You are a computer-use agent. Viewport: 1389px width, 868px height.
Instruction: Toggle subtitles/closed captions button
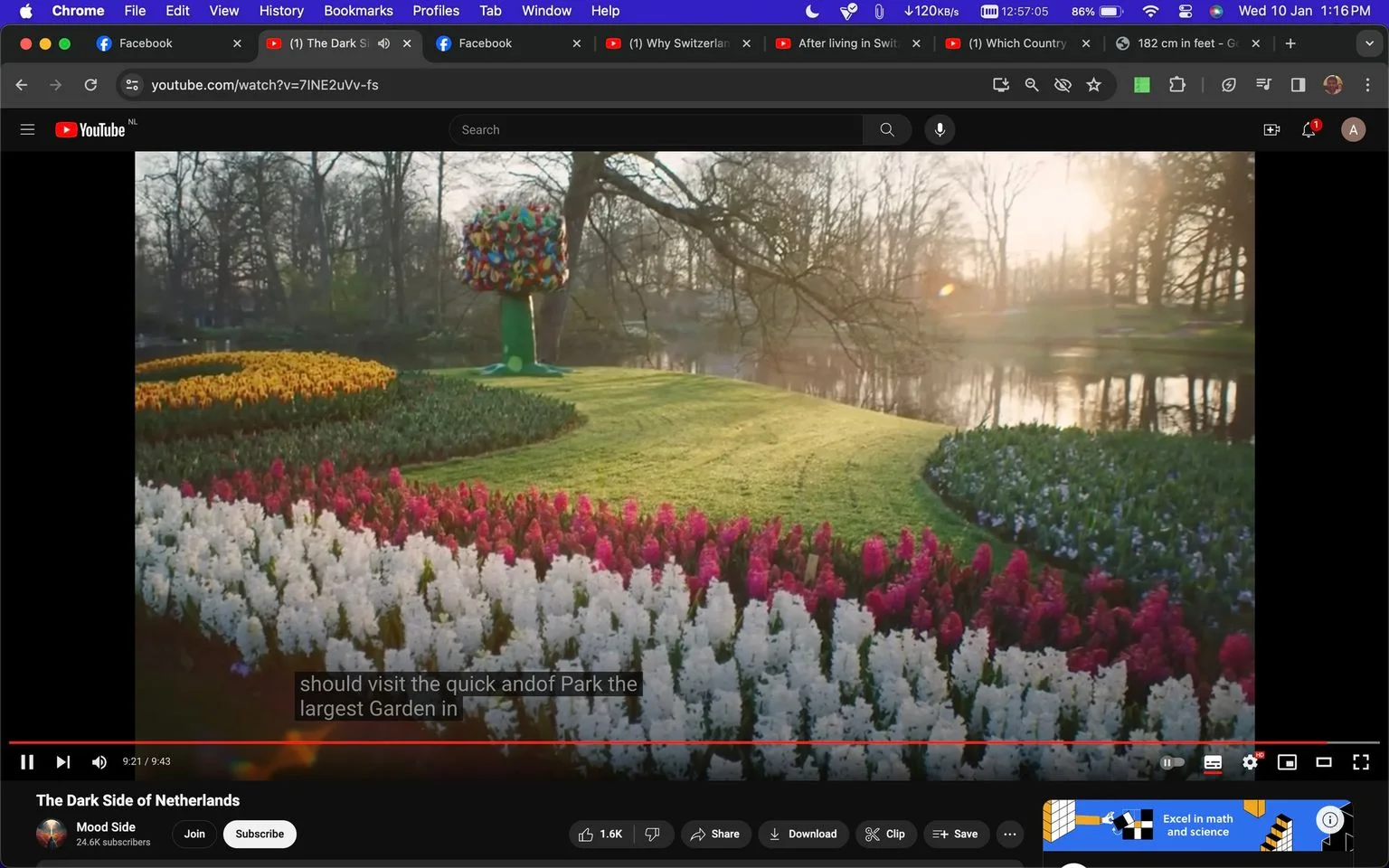coord(1213,762)
